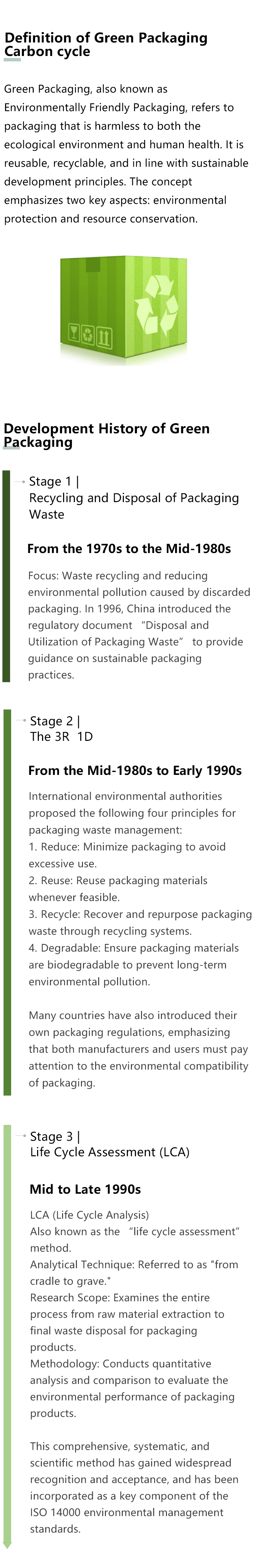Click the arrow tip ending the light green bar

click(x=7, y=1562)
